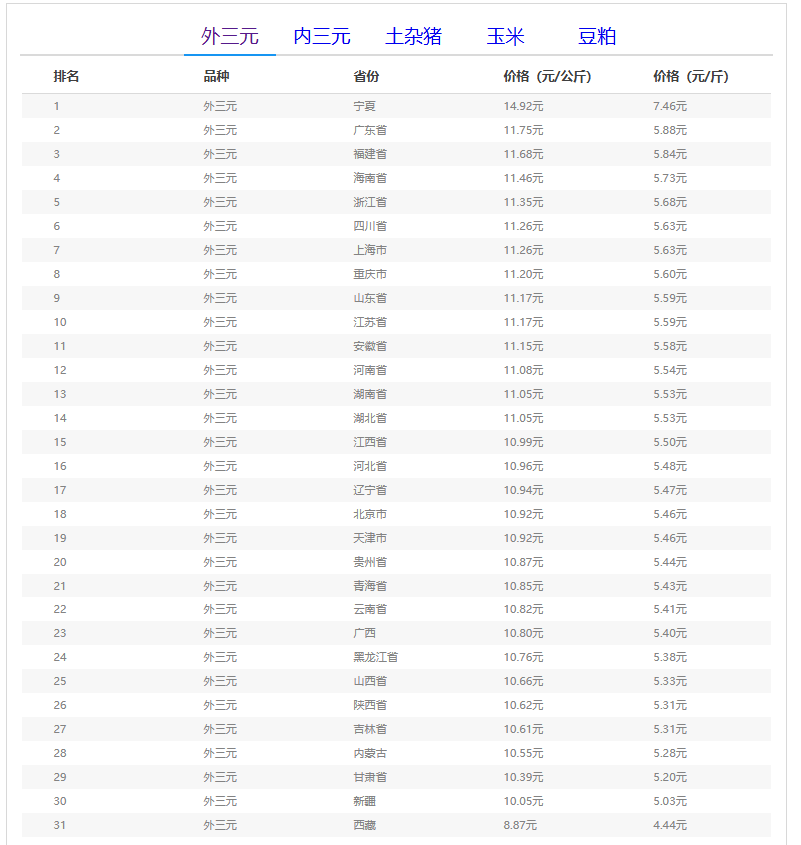
Task: Click the 排名 column header
Action: tap(66, 77)
